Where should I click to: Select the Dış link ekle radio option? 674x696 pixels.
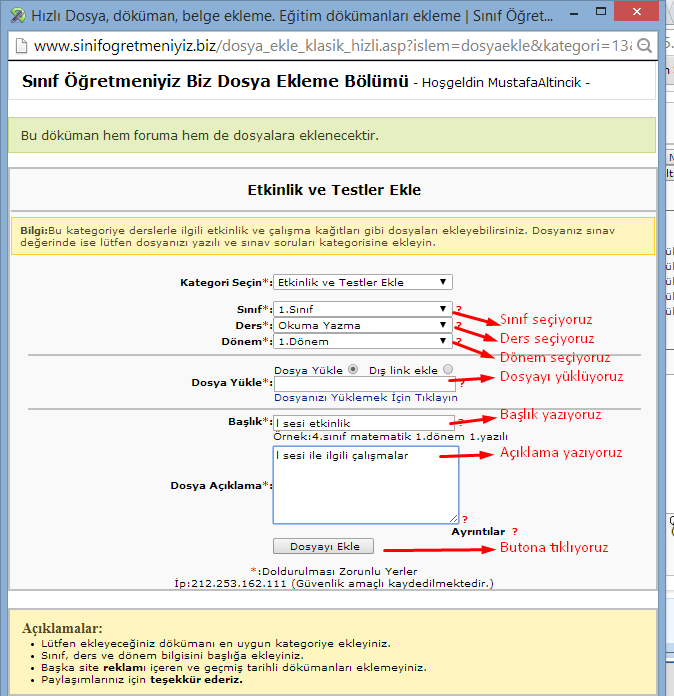tap(447, 370)
